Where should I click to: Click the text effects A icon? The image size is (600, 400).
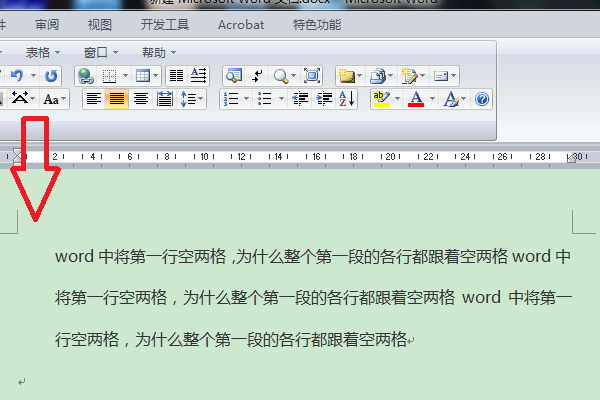[x=451, y=99]
